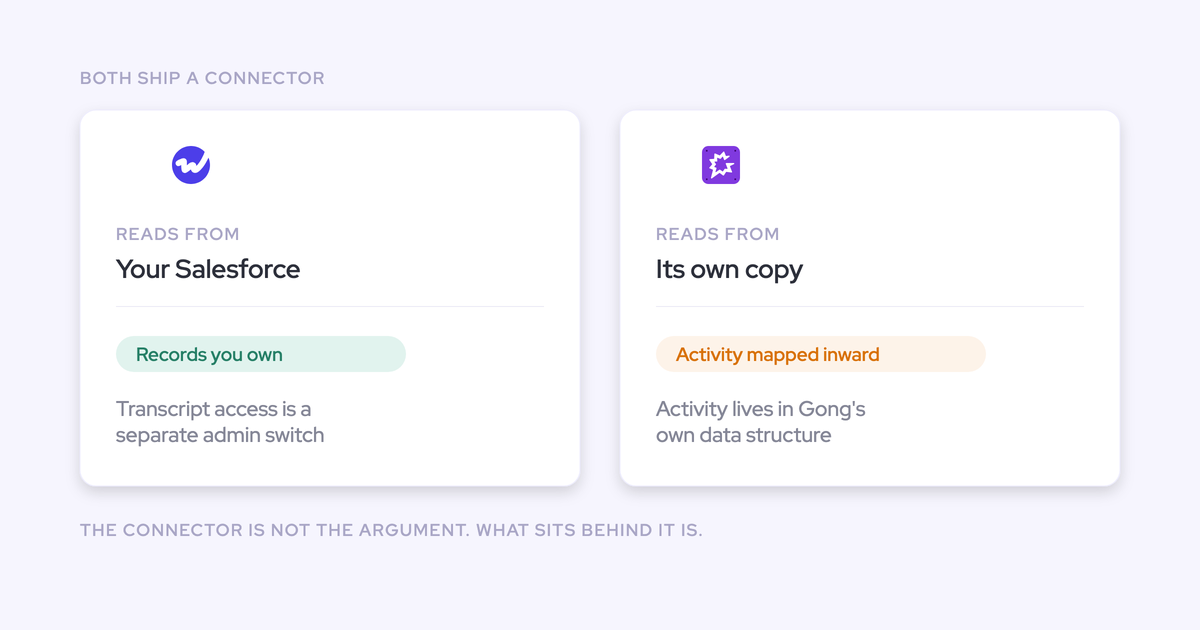Click the 'own data structure' text line
This screenshot has height=630, width=1200.
point(744,435)
